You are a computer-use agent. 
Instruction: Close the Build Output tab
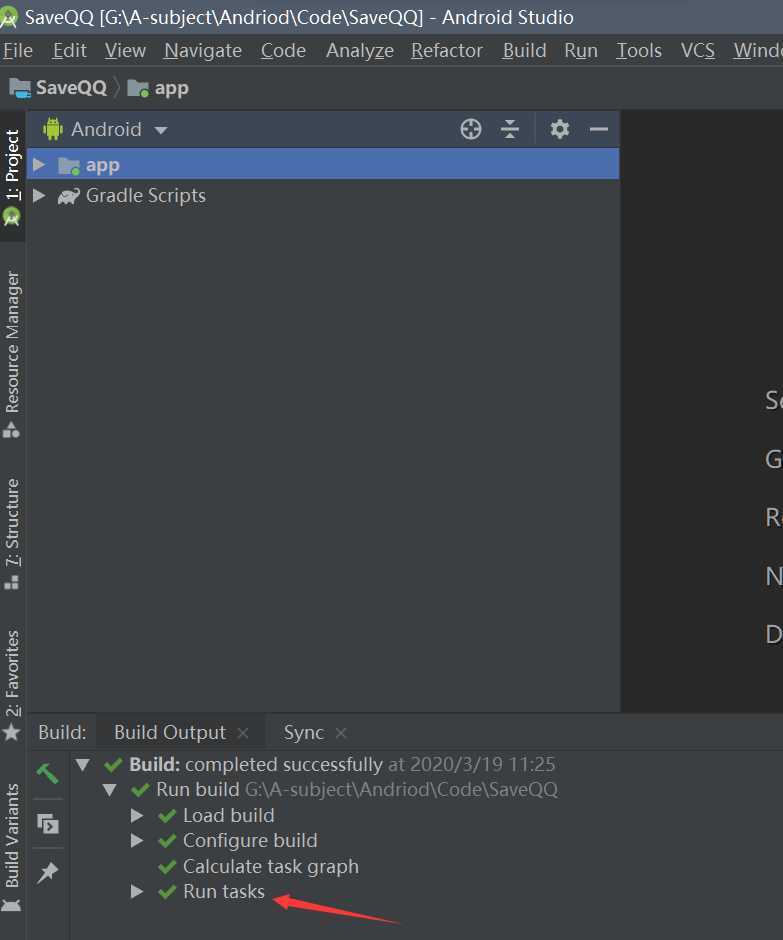coord(243,733)
